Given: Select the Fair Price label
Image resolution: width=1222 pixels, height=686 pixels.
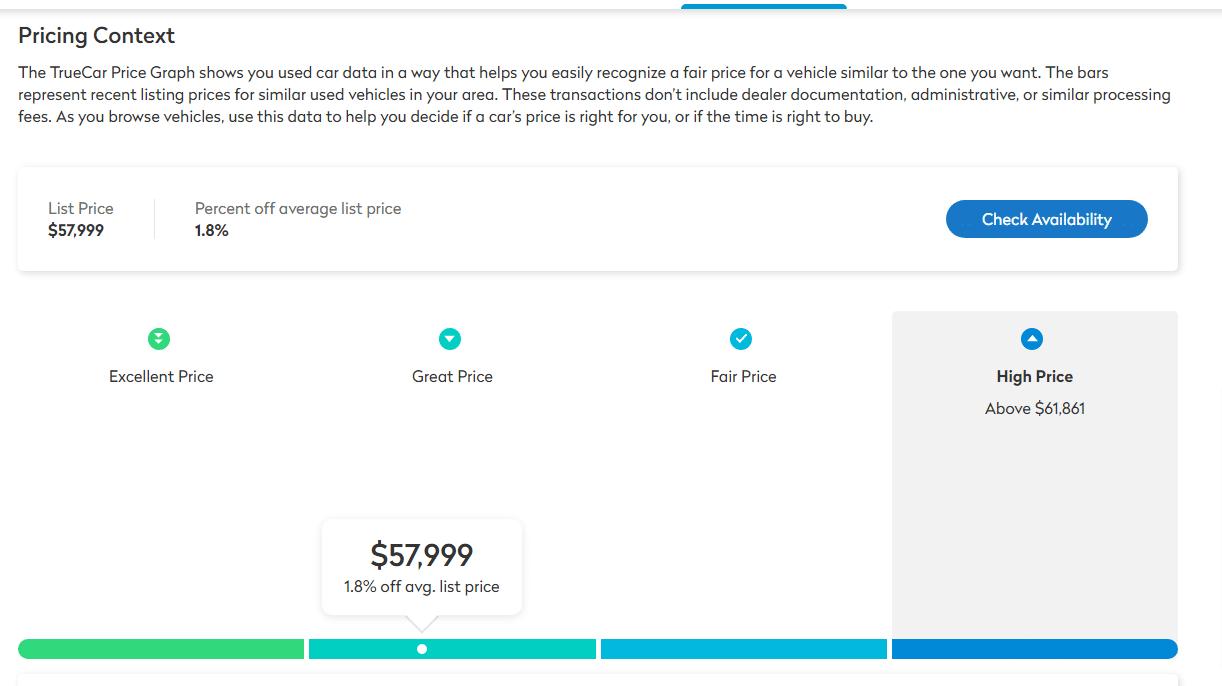Looking at the screenshot, I should pos(743,377).
